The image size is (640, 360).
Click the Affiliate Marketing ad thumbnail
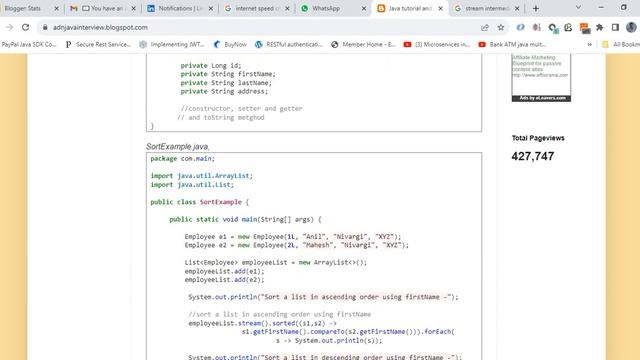(541, 75)
